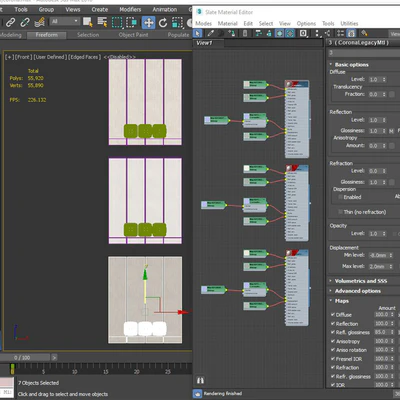Activate the Select Object tool
Image resolution: width=400 pixels, height=400 pixels.
(87, 23)
